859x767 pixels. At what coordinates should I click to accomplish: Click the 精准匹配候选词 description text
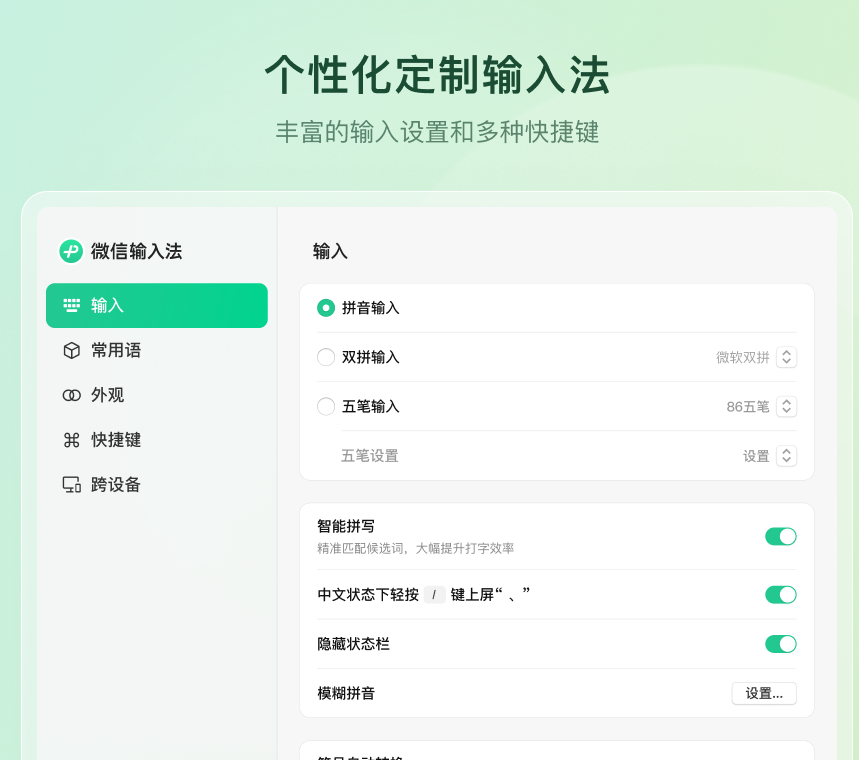click(x=415, y=548)
